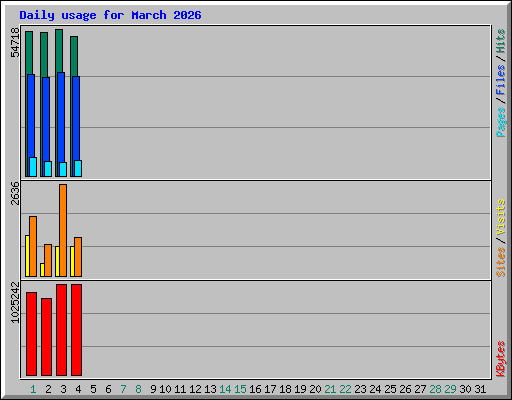Click day label 23 on the x-axis
512x400 pixels.
pos(360,389)
